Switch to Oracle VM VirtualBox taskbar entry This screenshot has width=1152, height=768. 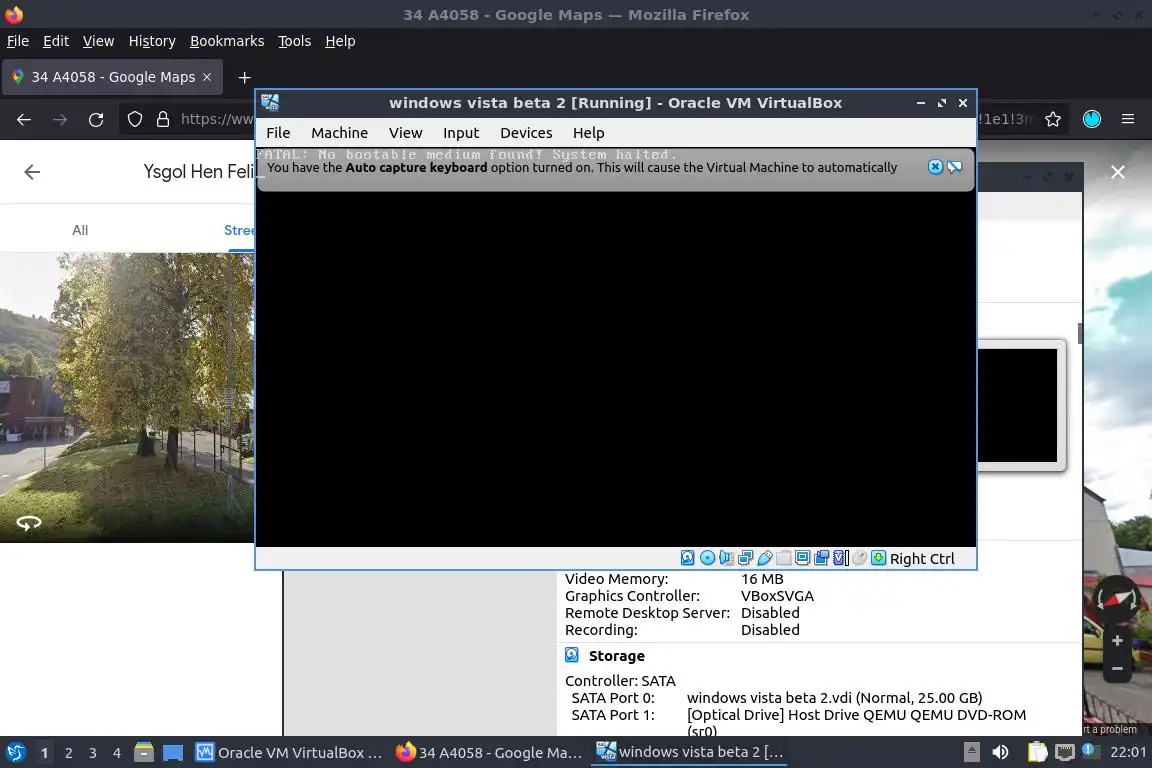pyautogui.click(x=289, y=753)
